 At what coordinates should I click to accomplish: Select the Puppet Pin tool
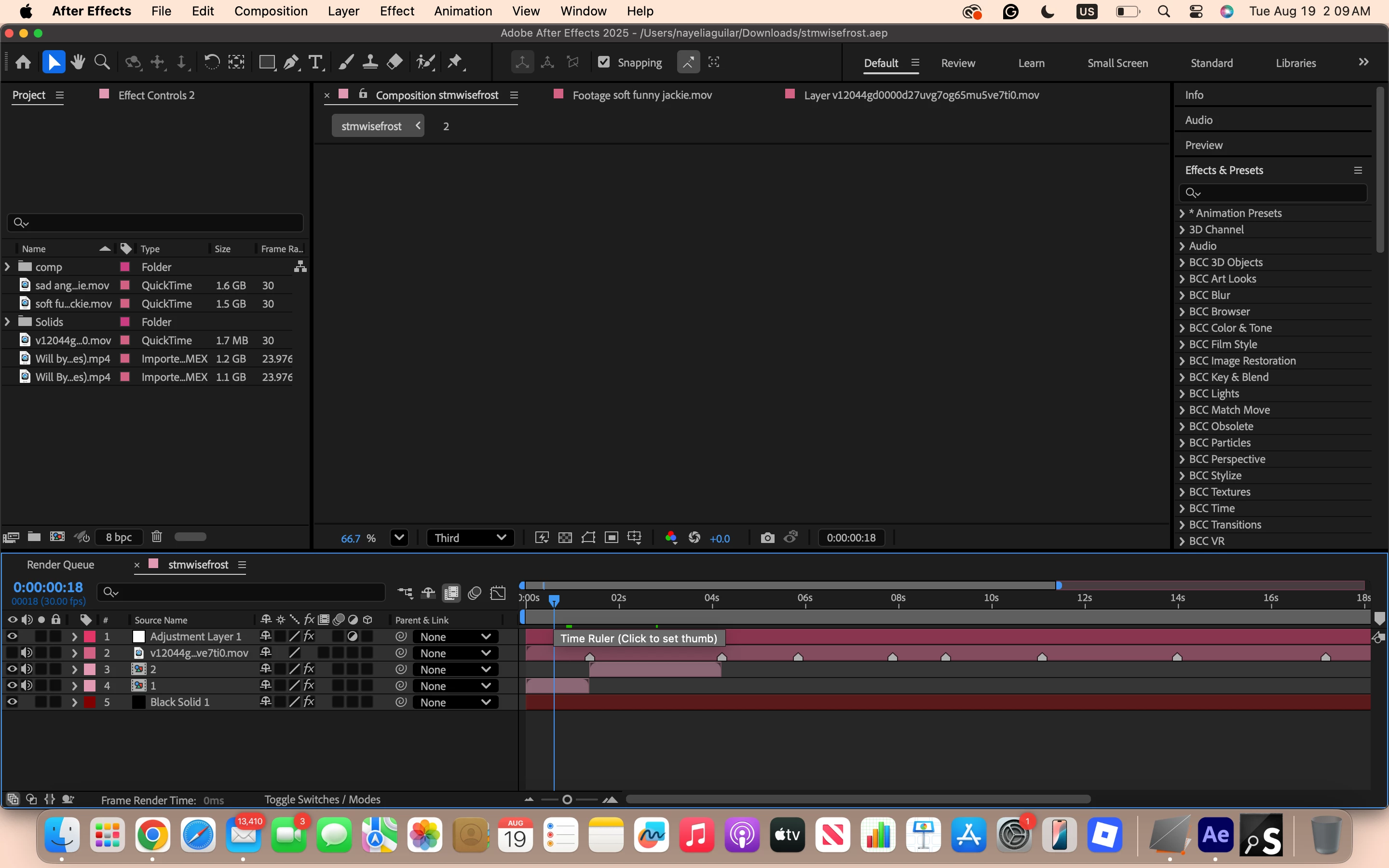click(455, 62)
